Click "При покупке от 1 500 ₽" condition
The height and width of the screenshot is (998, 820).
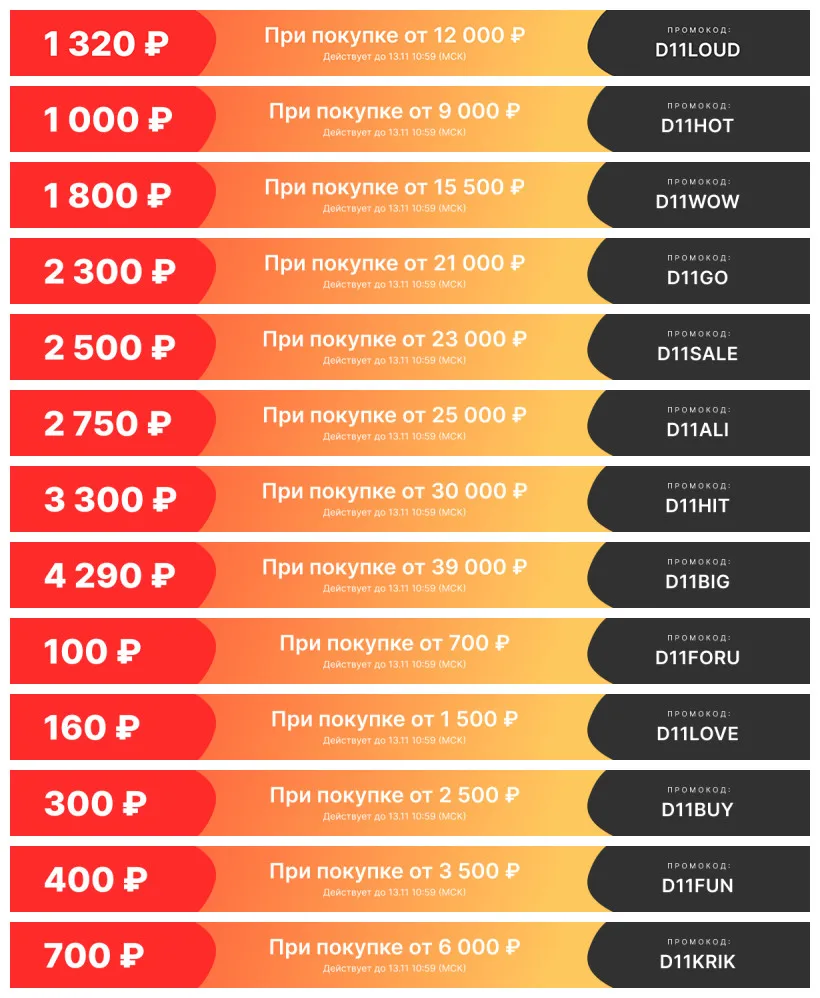coord(394,719)
